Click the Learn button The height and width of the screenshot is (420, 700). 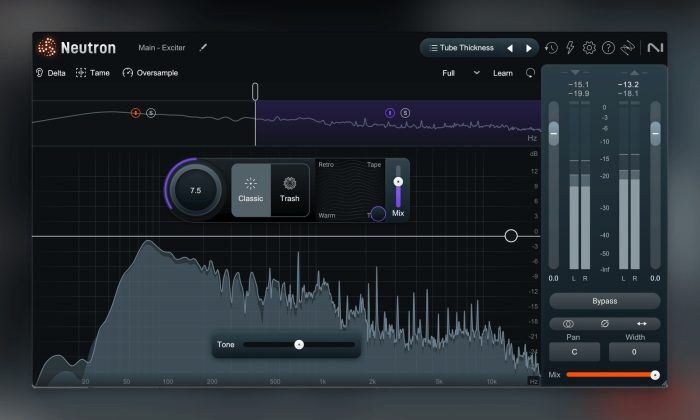coord(502,73)
